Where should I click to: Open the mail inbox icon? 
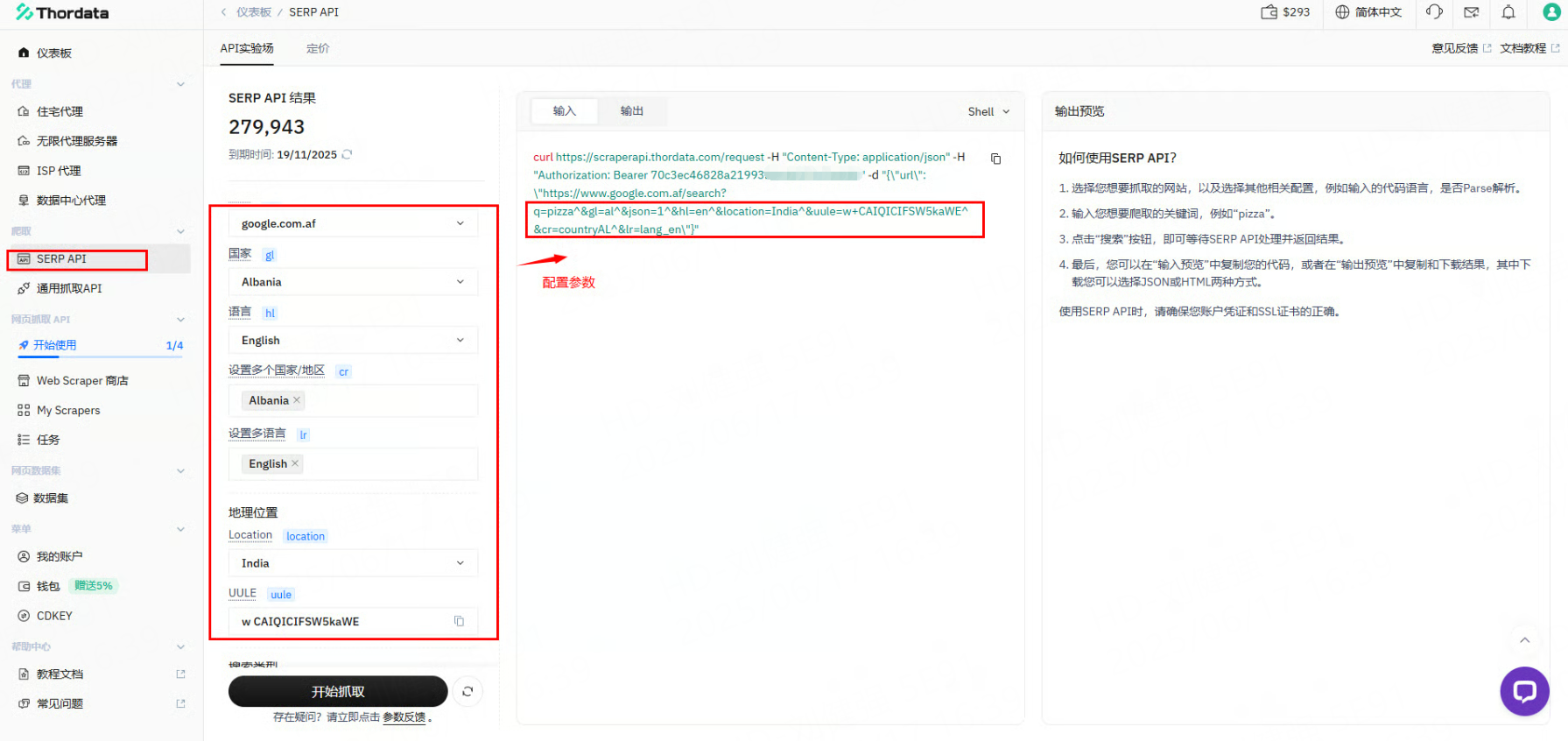coord(1472,12)
